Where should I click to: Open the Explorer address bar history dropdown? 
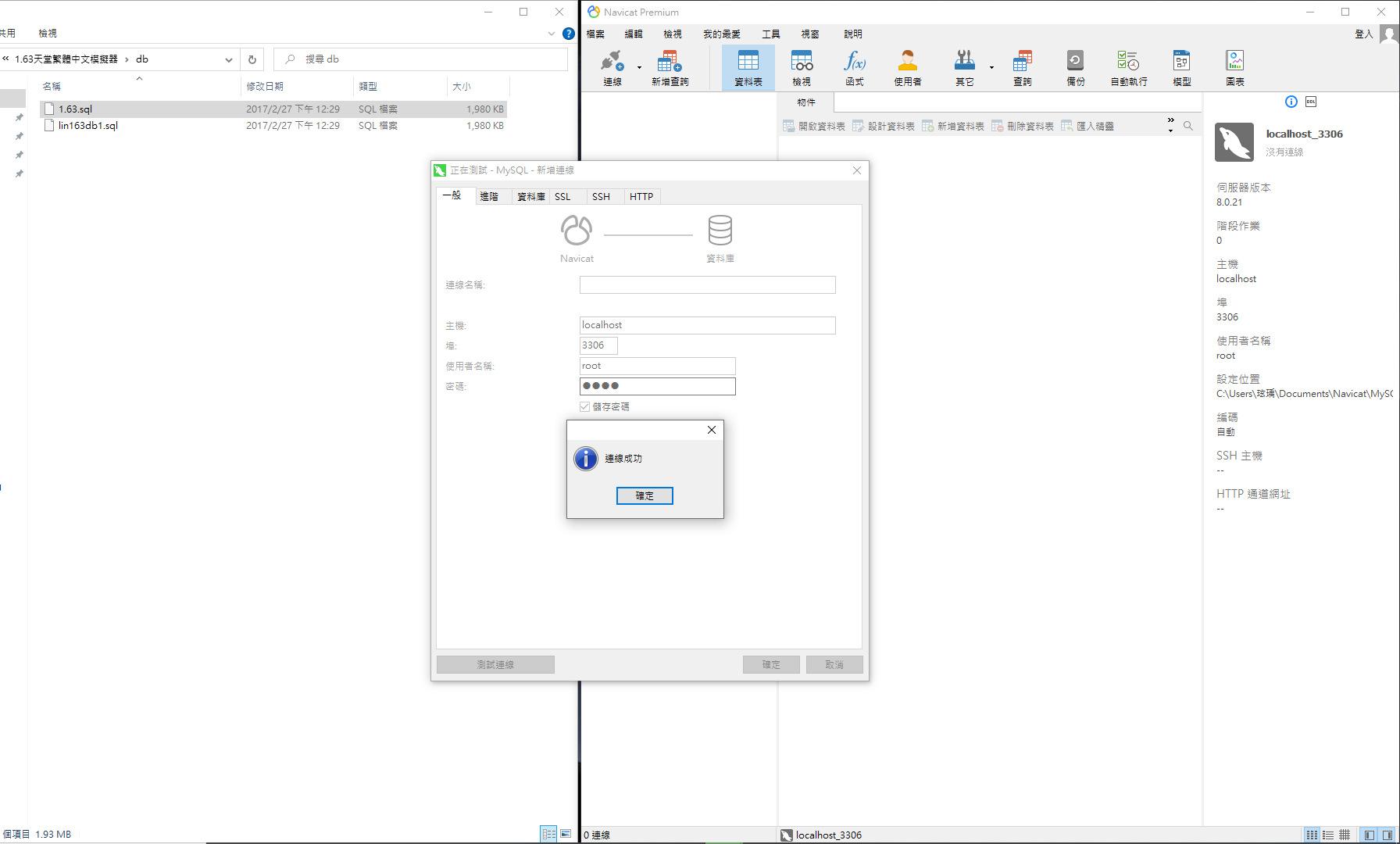pyautogui.click(x=228, y=59)
